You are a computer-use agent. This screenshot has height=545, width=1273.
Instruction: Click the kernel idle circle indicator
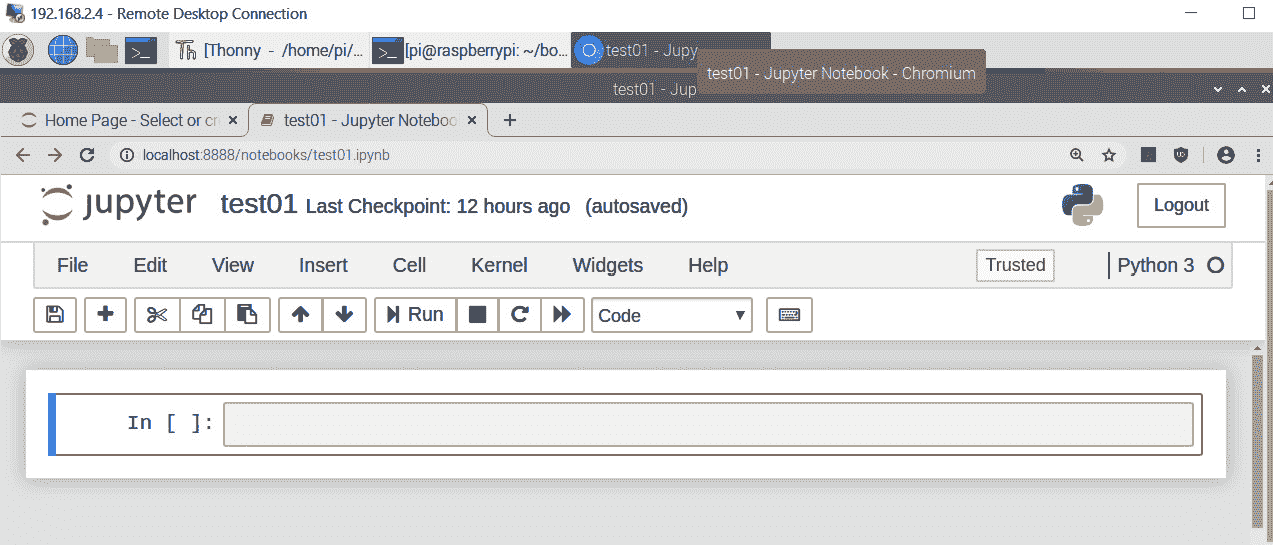[x=1216, y=266]
